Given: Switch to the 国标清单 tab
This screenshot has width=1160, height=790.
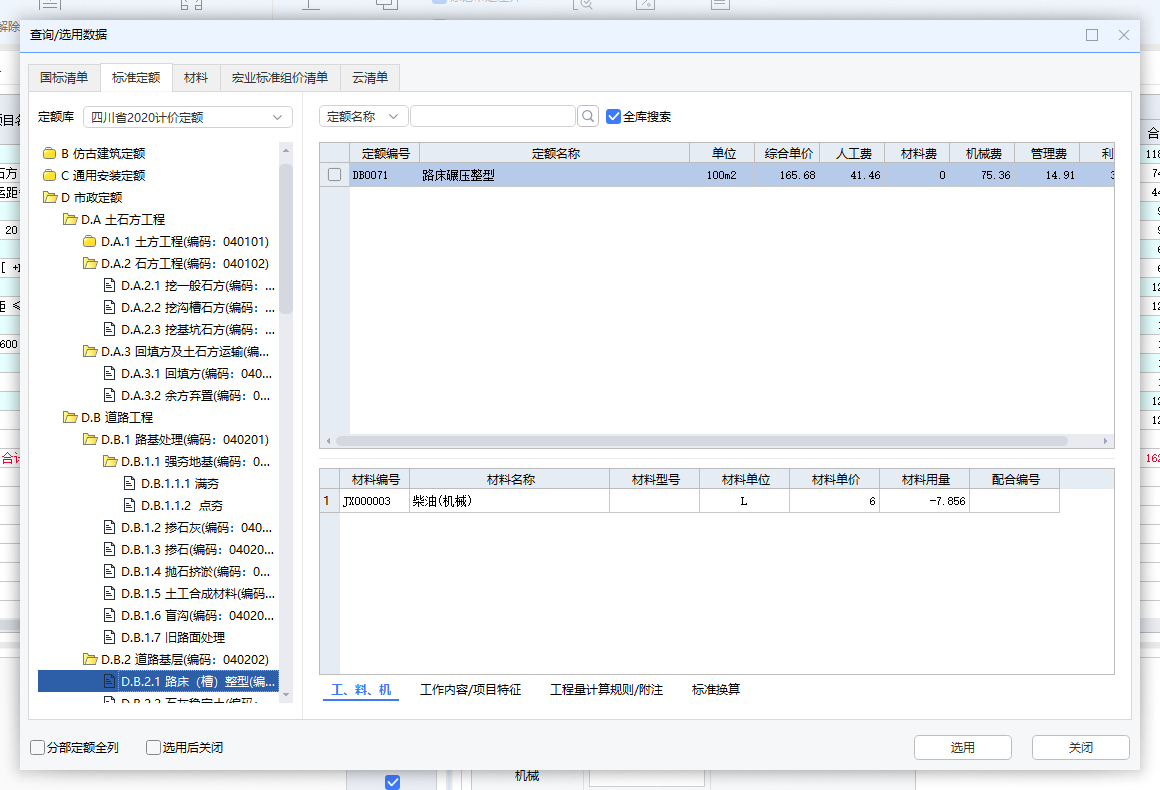Looking at the screenshot, I should 64,78.
